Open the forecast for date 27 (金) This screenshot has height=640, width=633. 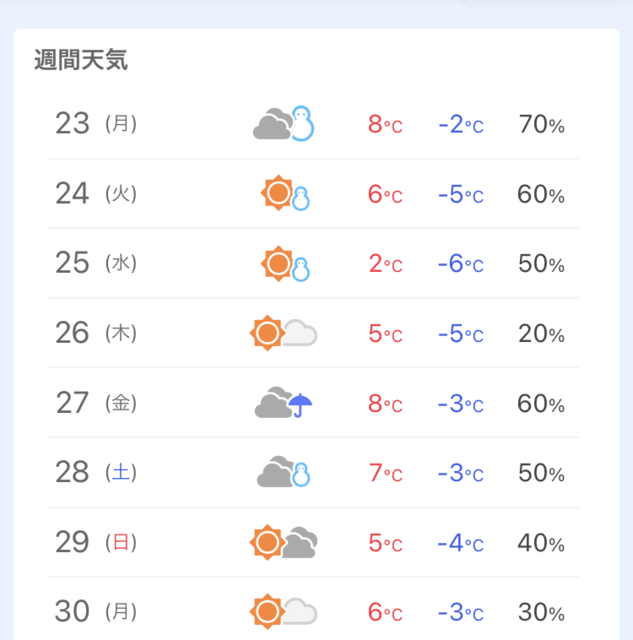pyautogui.click(x=96, y=404)
